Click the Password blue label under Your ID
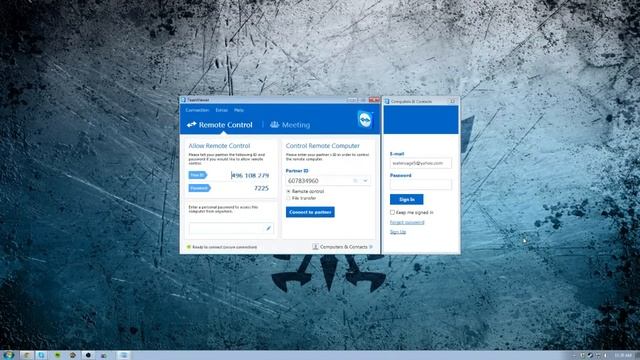This screenshot has width=640, height=360. pyautogui.click(x=199, y=188)
